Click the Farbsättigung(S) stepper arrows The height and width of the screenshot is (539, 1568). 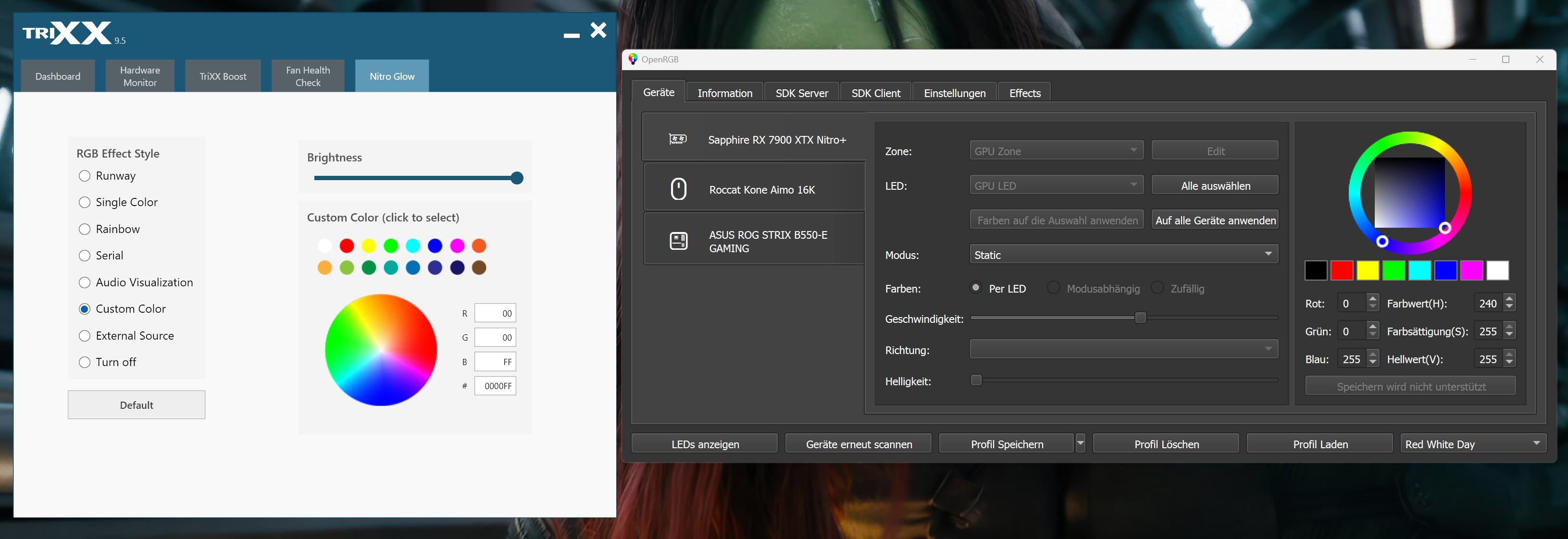(x=1509, y=331)
